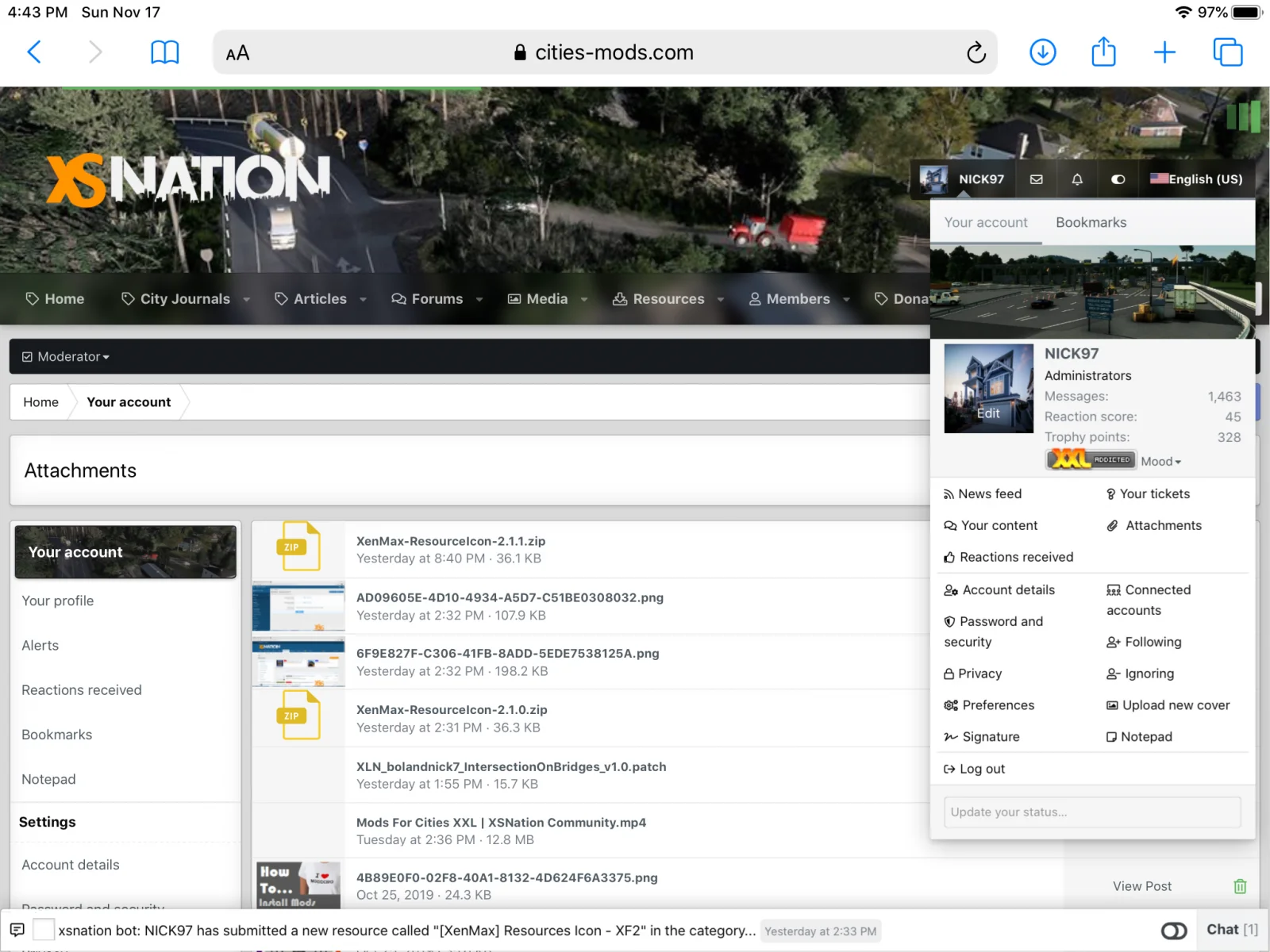This screenshot has height=952, width=1270.
Task: Go back with Safari back arrow
Action: [x=34, y=52]
